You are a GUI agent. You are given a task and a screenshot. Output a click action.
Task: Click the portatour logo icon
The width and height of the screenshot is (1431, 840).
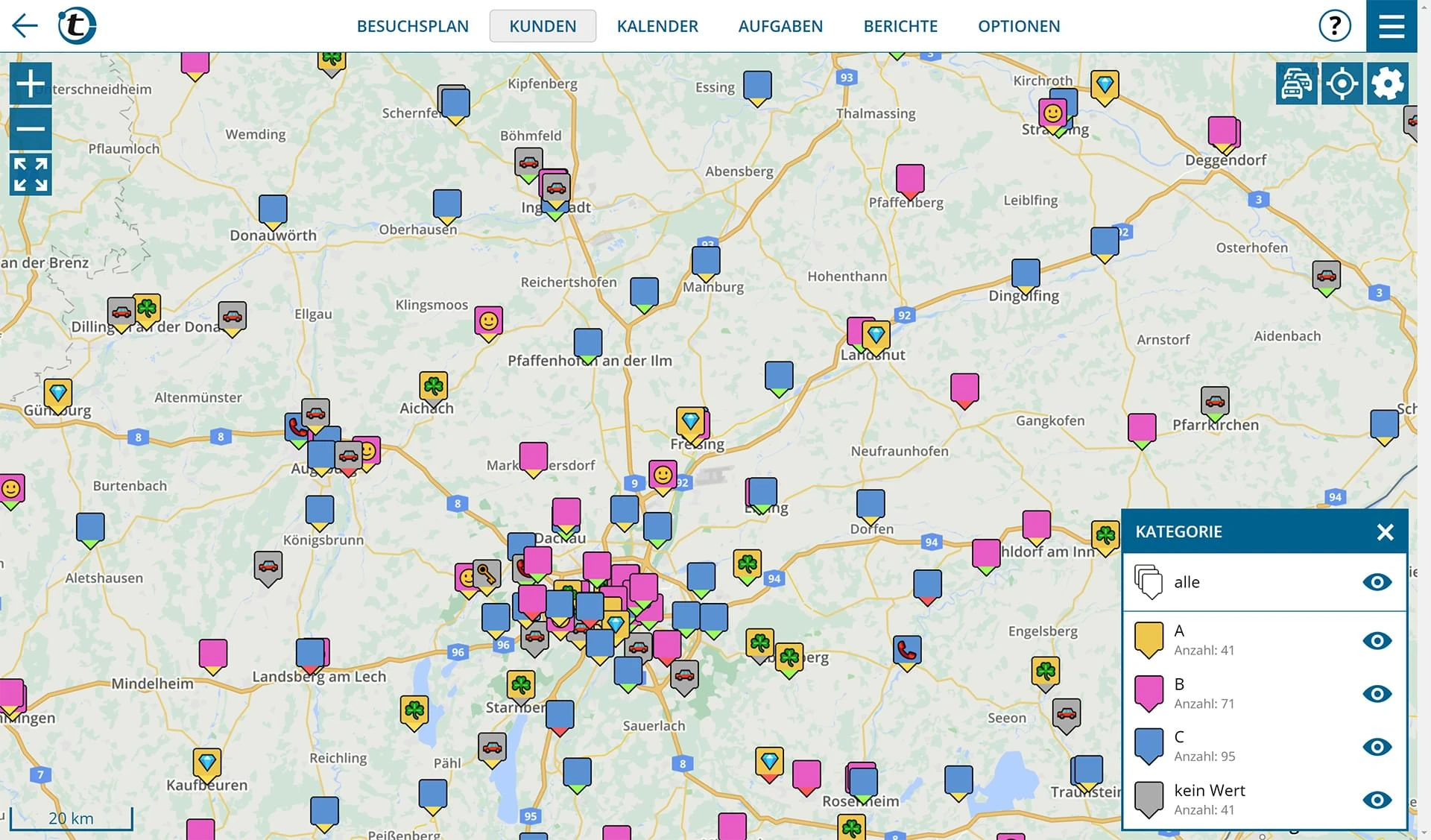click(77, 25)
